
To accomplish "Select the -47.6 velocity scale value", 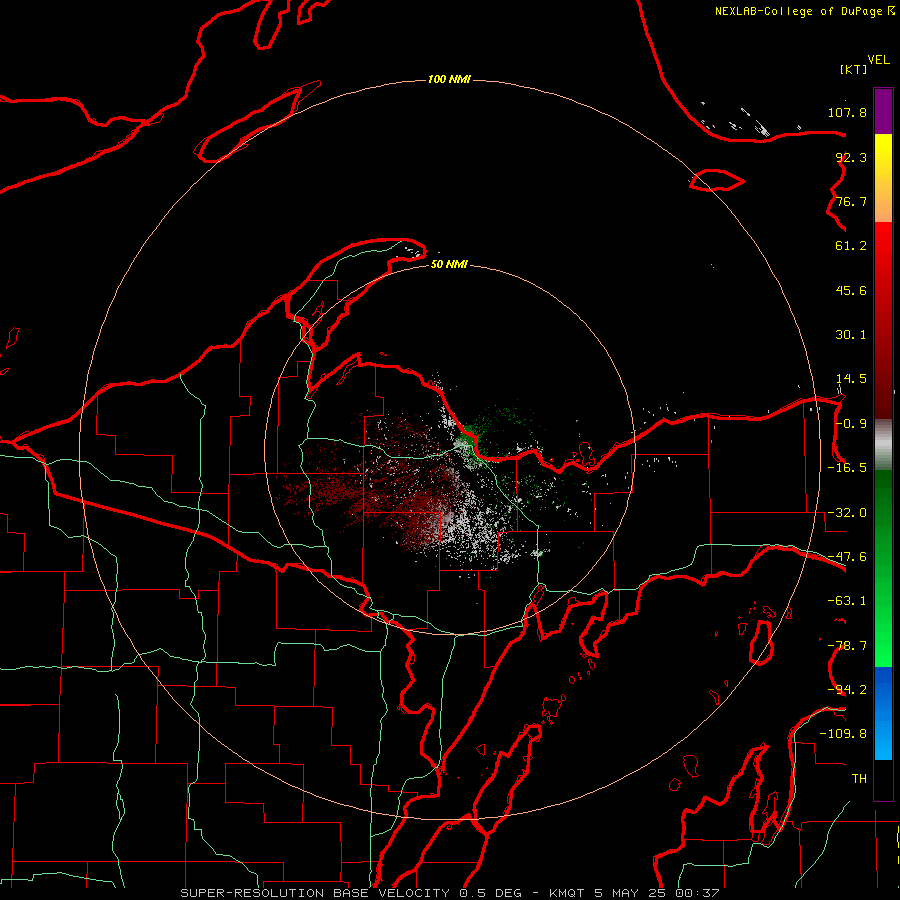I will click(x=847, y=557).
